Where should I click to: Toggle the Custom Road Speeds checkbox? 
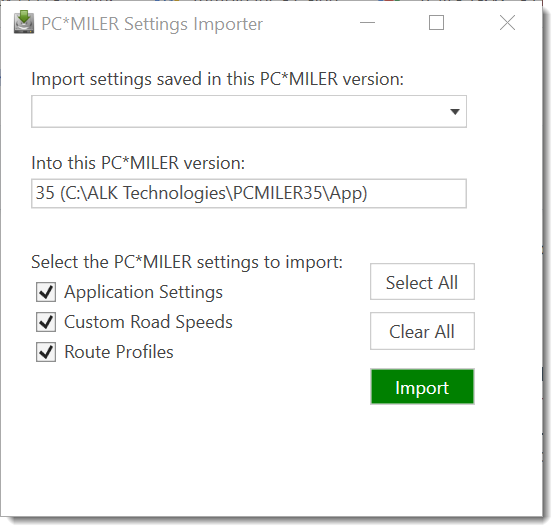(x=46, y=322)
